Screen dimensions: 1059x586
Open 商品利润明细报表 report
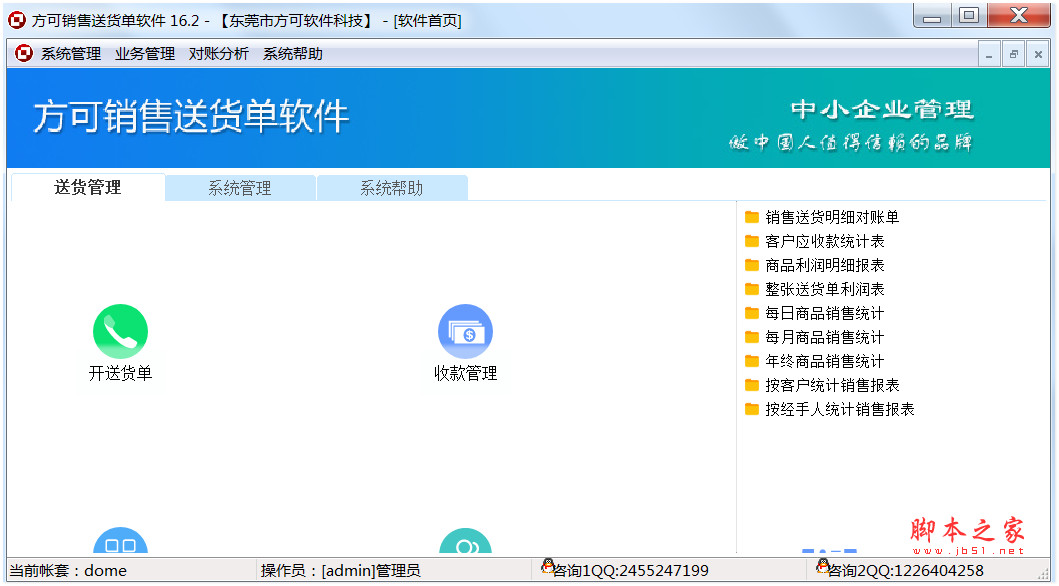(x=825, y=265)
